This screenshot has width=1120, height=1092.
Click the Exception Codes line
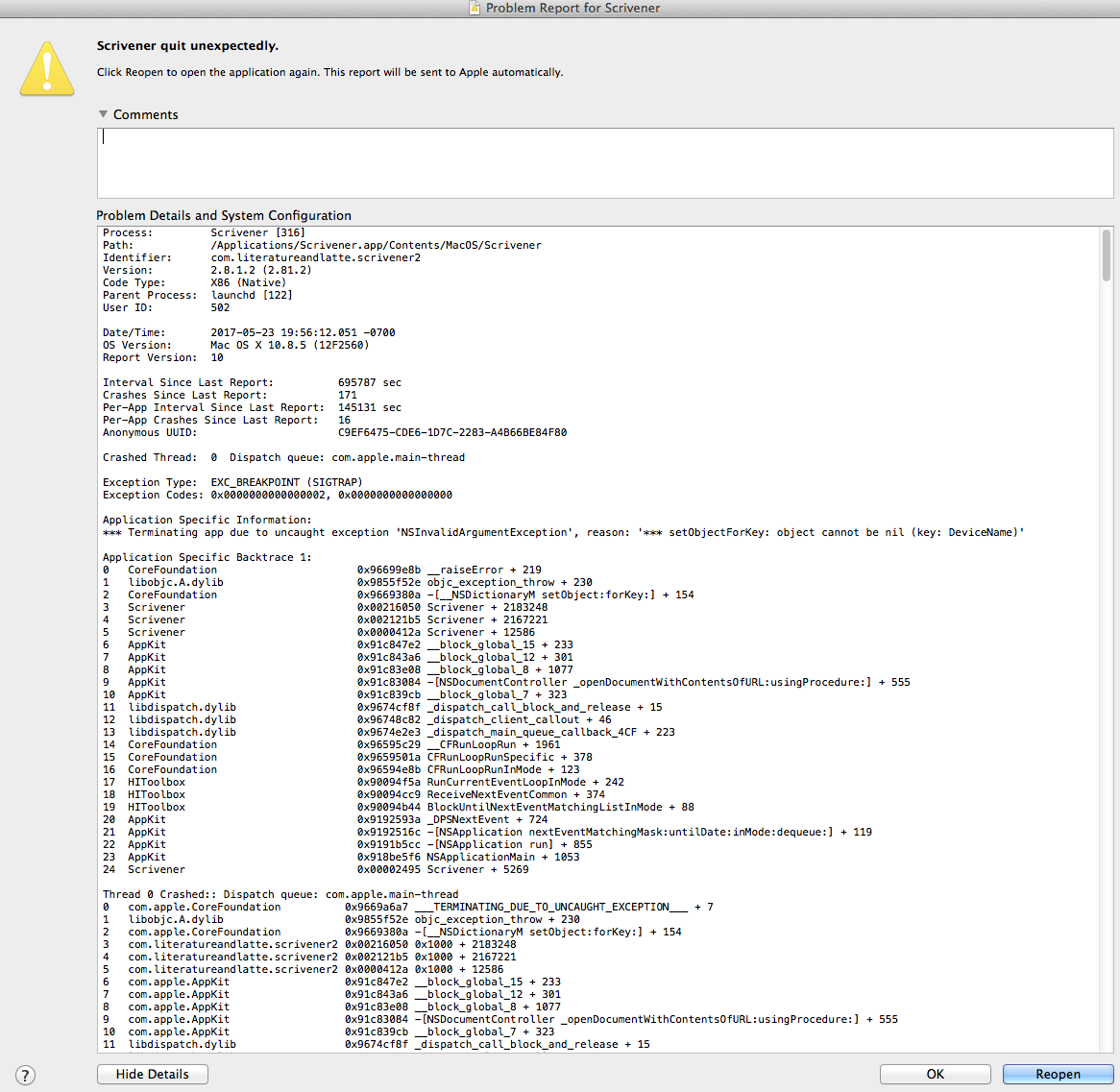tap(278, 495)
